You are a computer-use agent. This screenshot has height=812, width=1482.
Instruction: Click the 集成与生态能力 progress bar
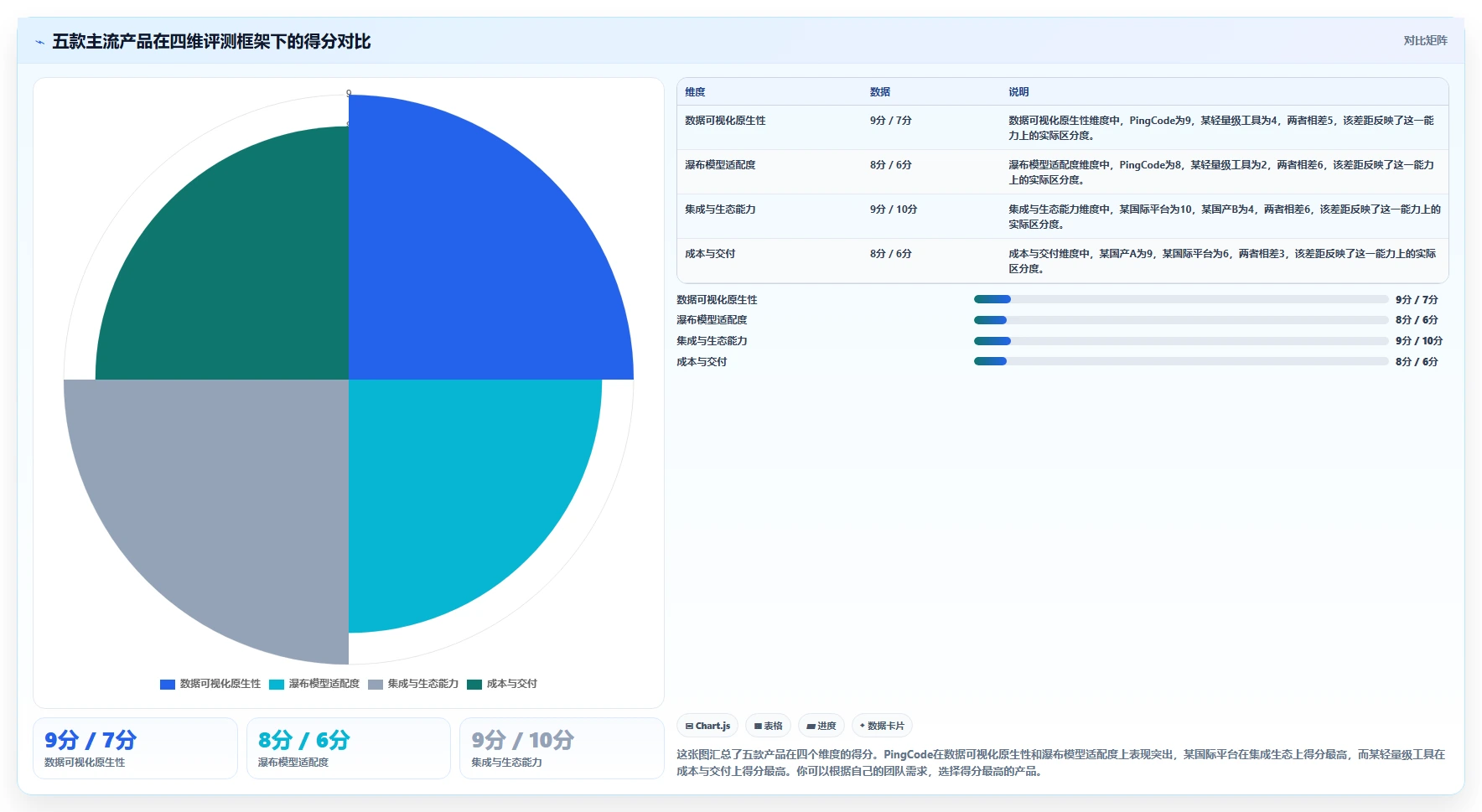coord(1181,341)
